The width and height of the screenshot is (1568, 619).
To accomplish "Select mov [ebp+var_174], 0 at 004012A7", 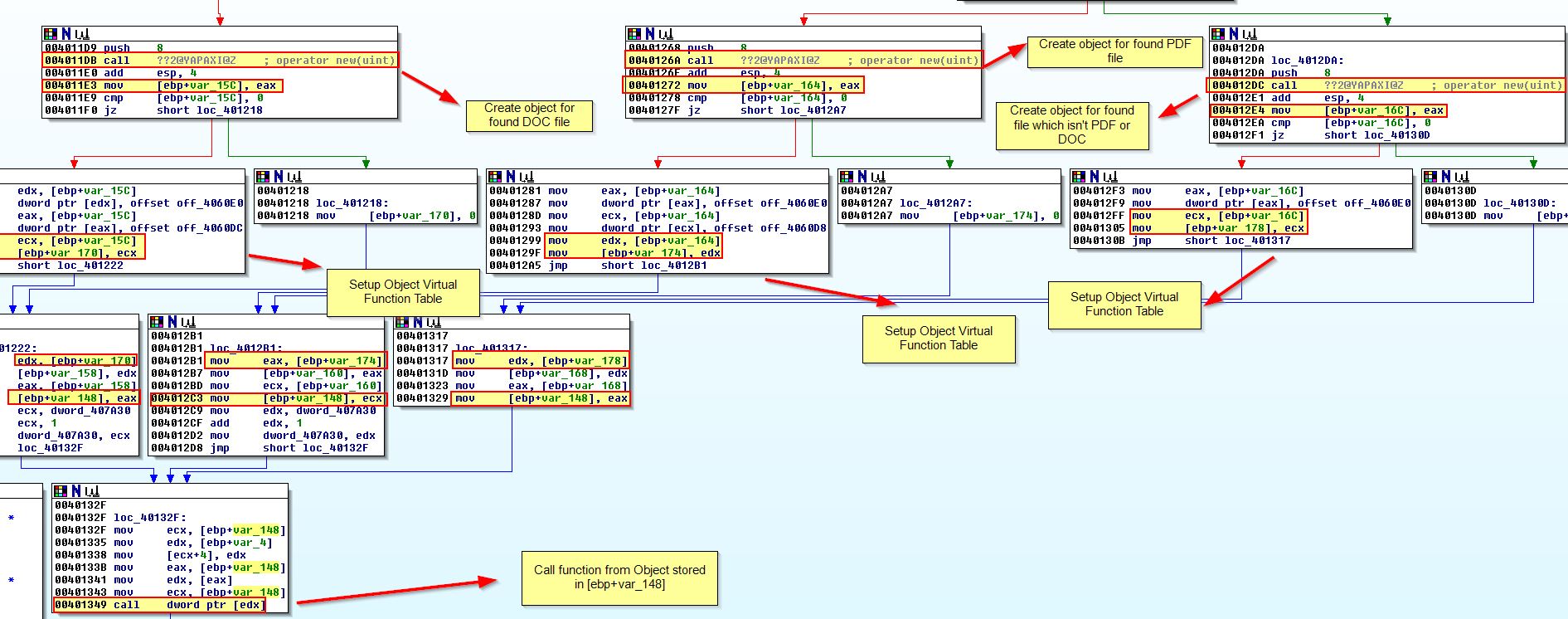I will click(x=949, y=216).
